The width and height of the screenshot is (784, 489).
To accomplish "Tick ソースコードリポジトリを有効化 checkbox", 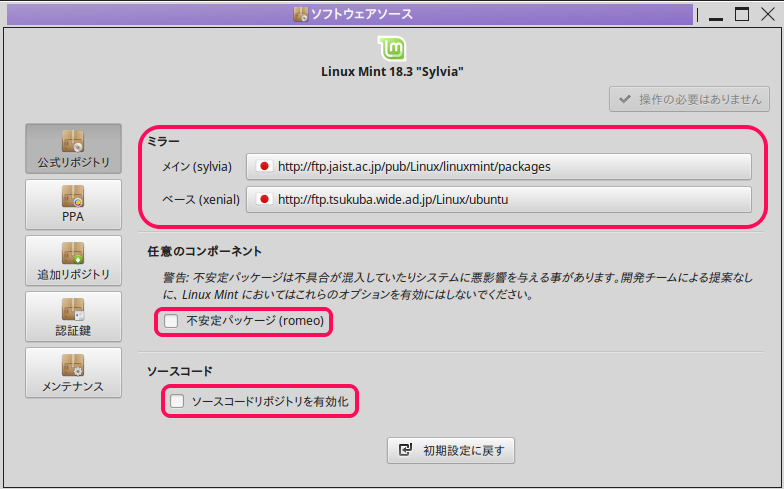I will [177, 401].
